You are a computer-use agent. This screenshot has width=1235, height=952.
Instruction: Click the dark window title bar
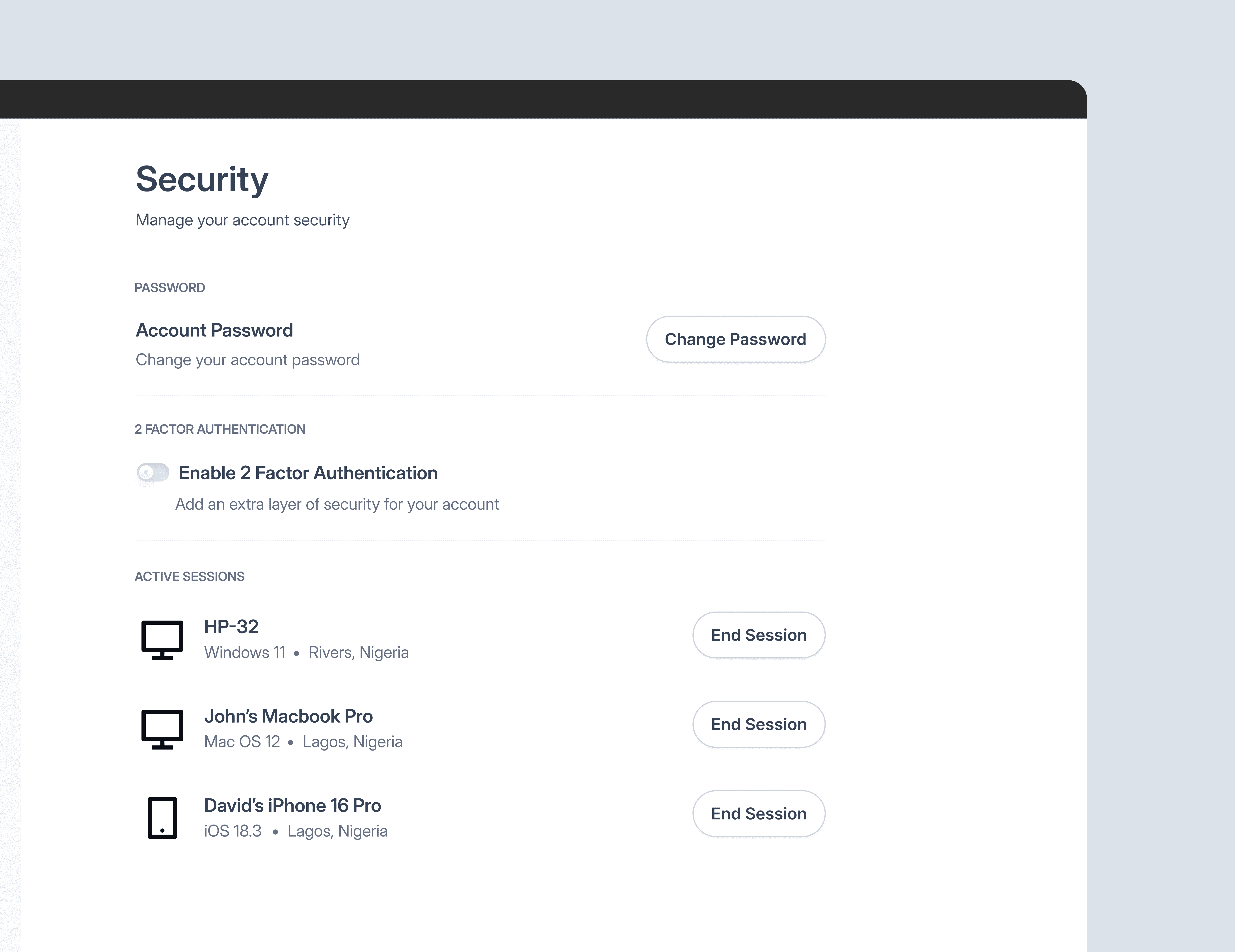[543, 99]
